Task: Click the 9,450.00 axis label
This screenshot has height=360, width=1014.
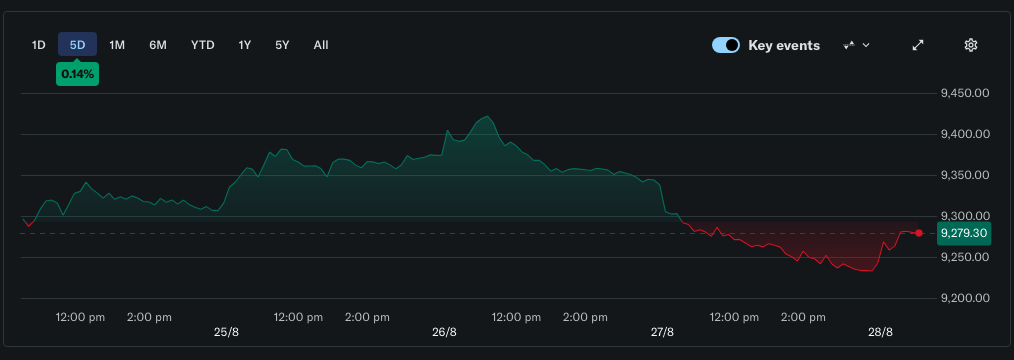Action: [965, 93]
